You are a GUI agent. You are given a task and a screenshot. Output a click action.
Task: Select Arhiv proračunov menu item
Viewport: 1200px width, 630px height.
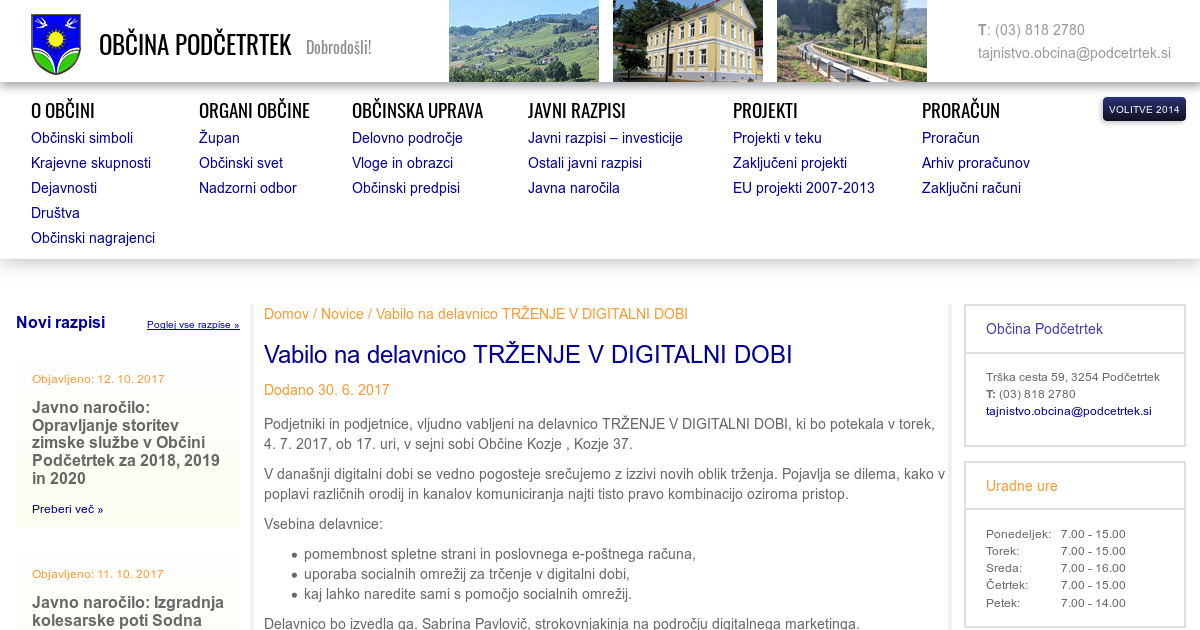[x=975, y=163]
